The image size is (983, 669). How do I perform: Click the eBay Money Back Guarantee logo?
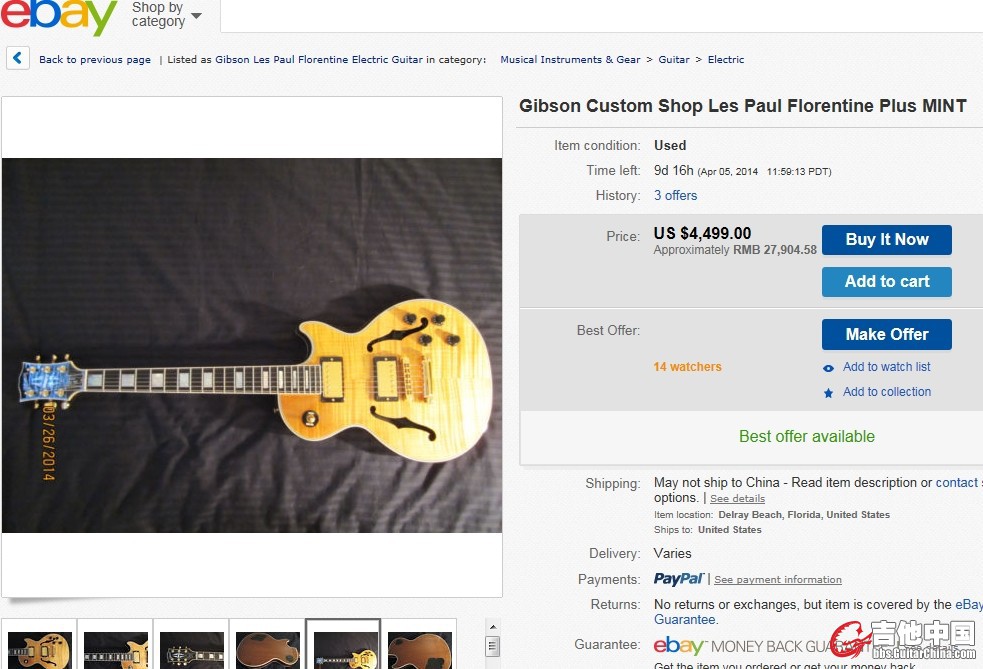pyautogui.click(x=752, y=646)
